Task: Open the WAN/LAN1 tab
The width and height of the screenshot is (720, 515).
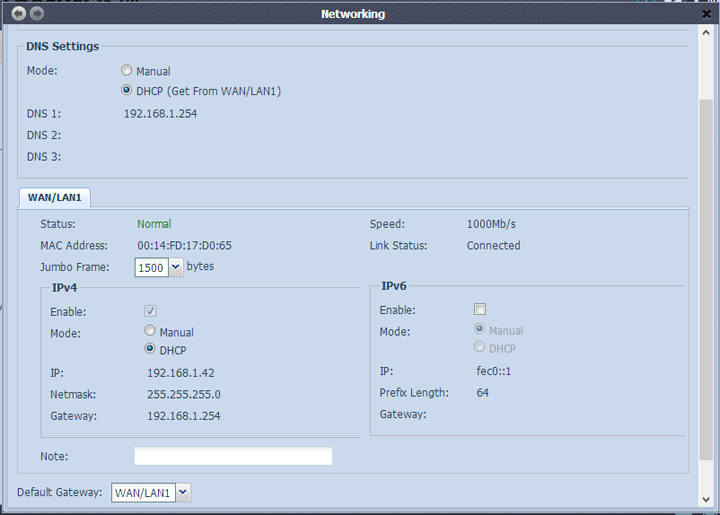Action: (x=55, y=197)
